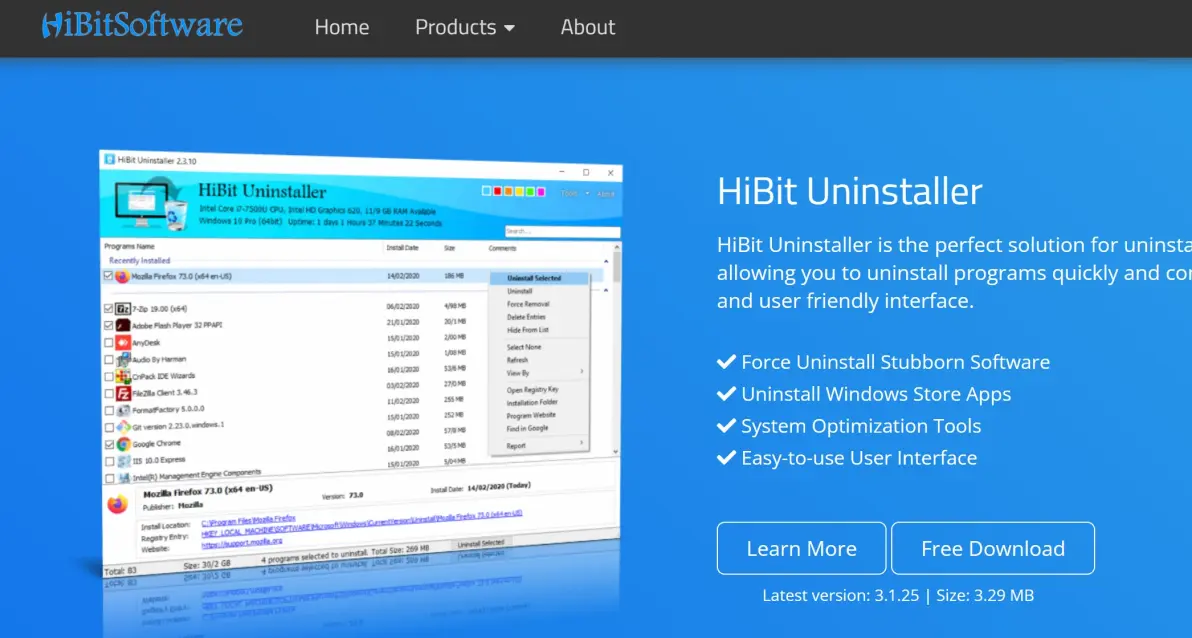Choose Force Removal in context menu
This screenshot has width=1192, height=638.
pyautogui.click(x=528, y=304)
